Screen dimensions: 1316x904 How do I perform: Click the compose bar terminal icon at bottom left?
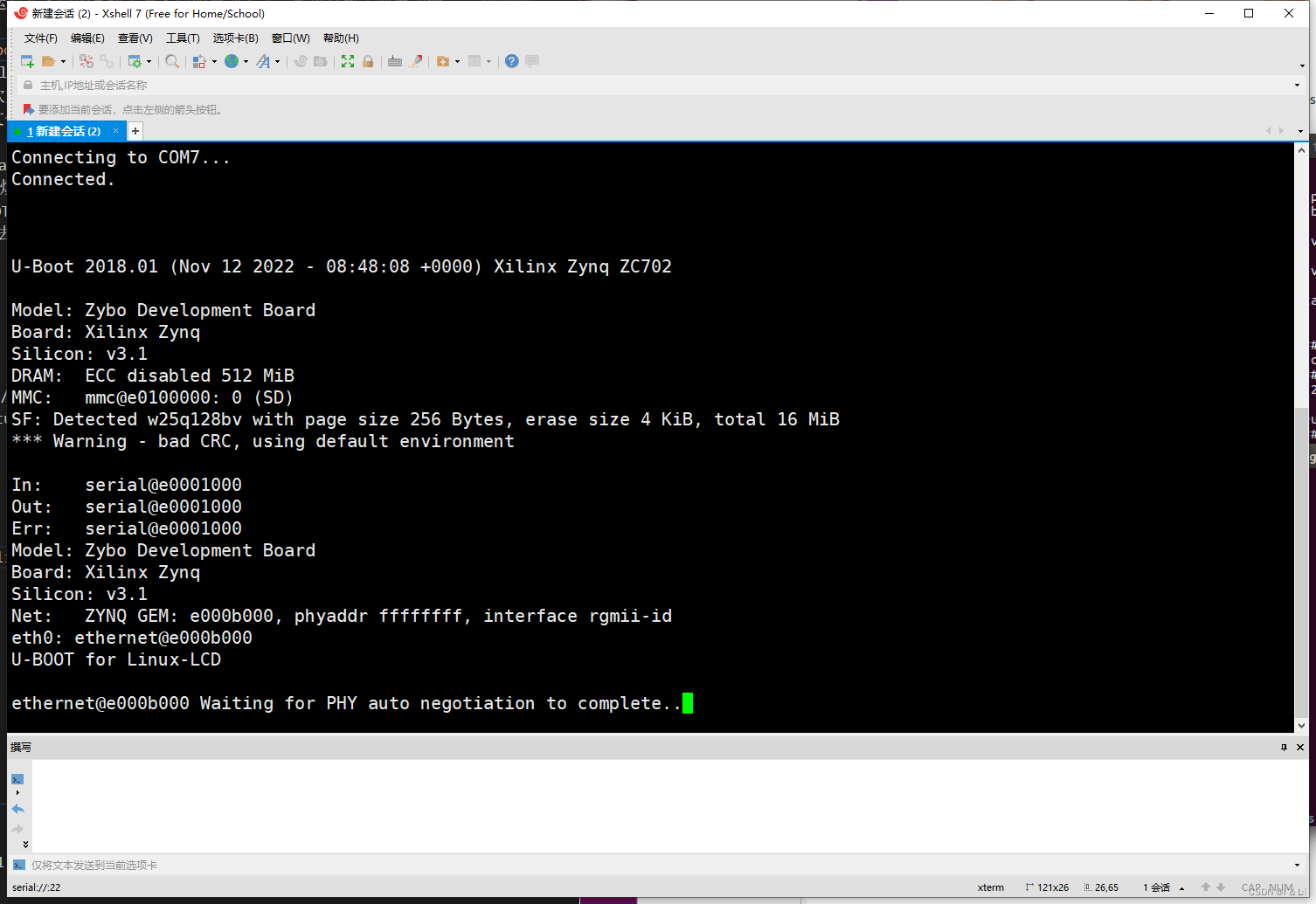19,865
